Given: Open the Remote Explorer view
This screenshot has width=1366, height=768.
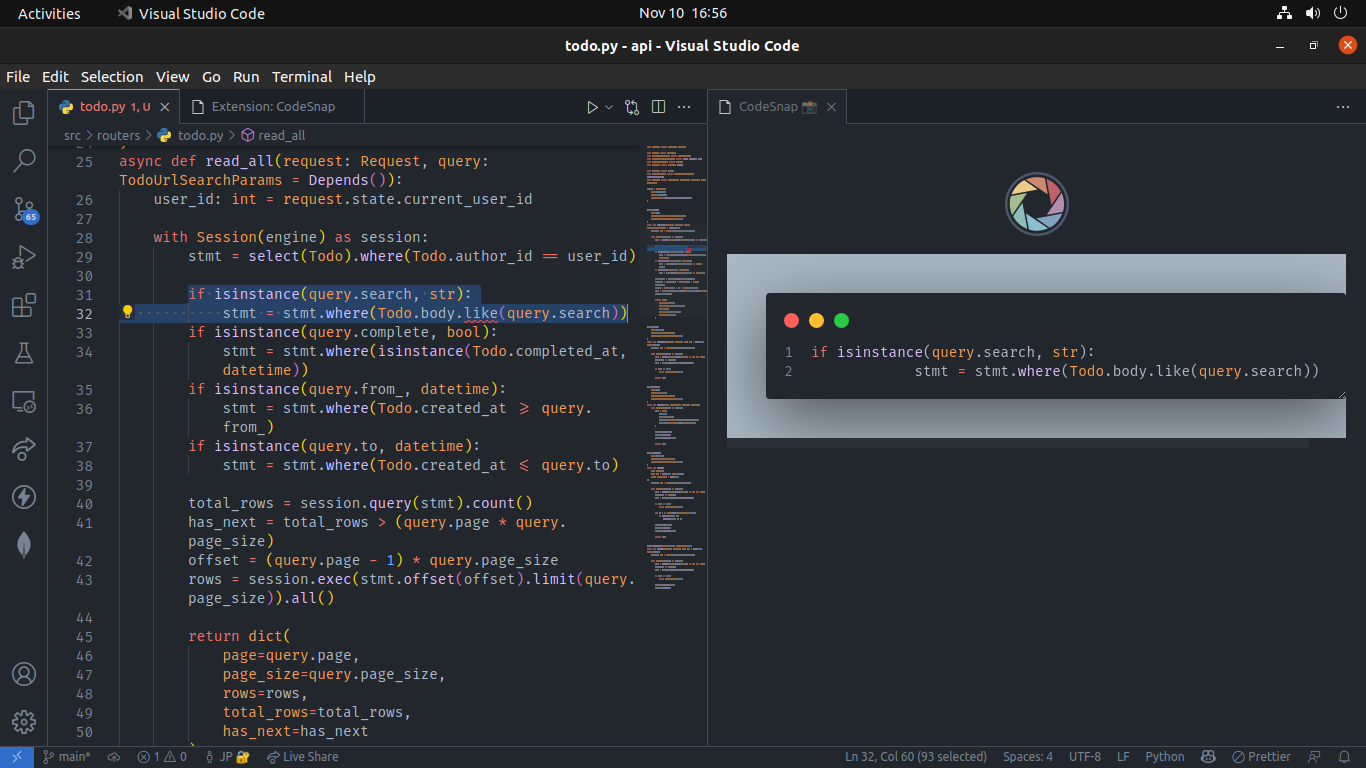Looking at the screenshot, I should [22, 401].
